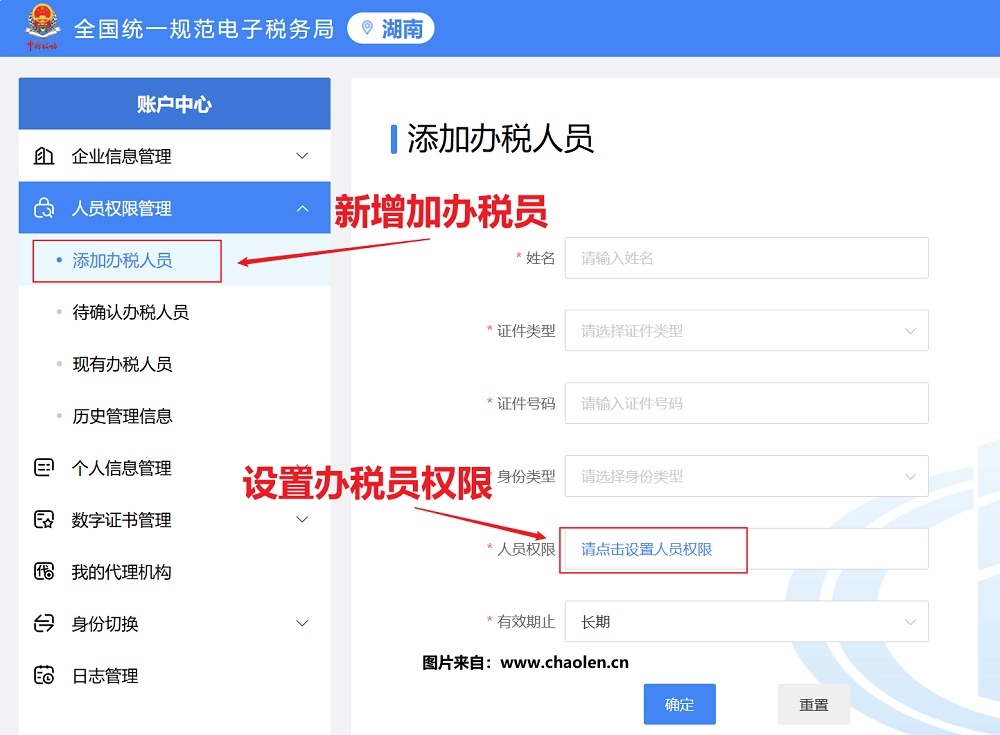
Task: Click the 姓名 input field
Action: [x=746, y=258]
